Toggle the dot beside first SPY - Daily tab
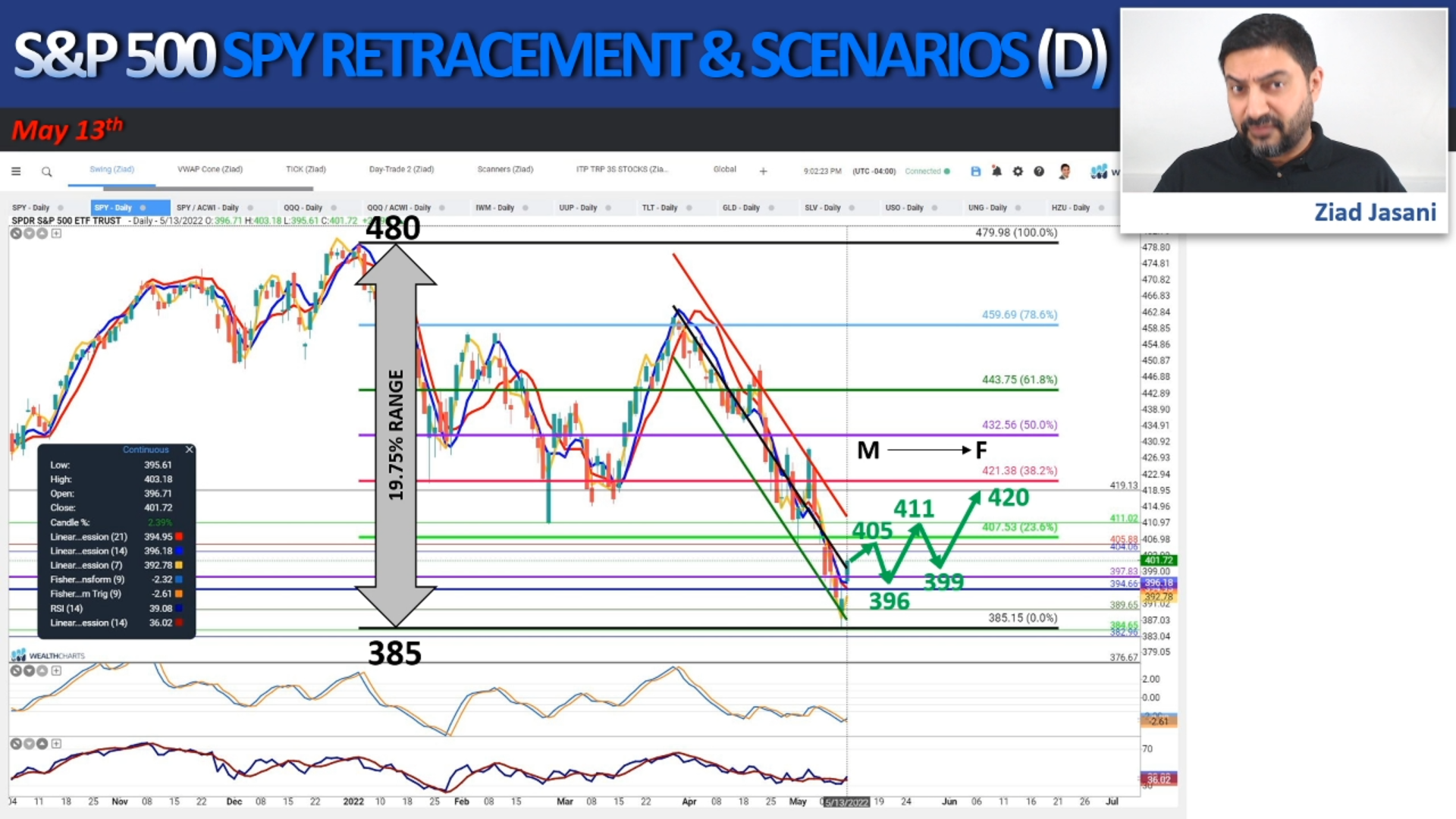The width and height of the screenshot is (1456, 819). [x=61, y=208]
